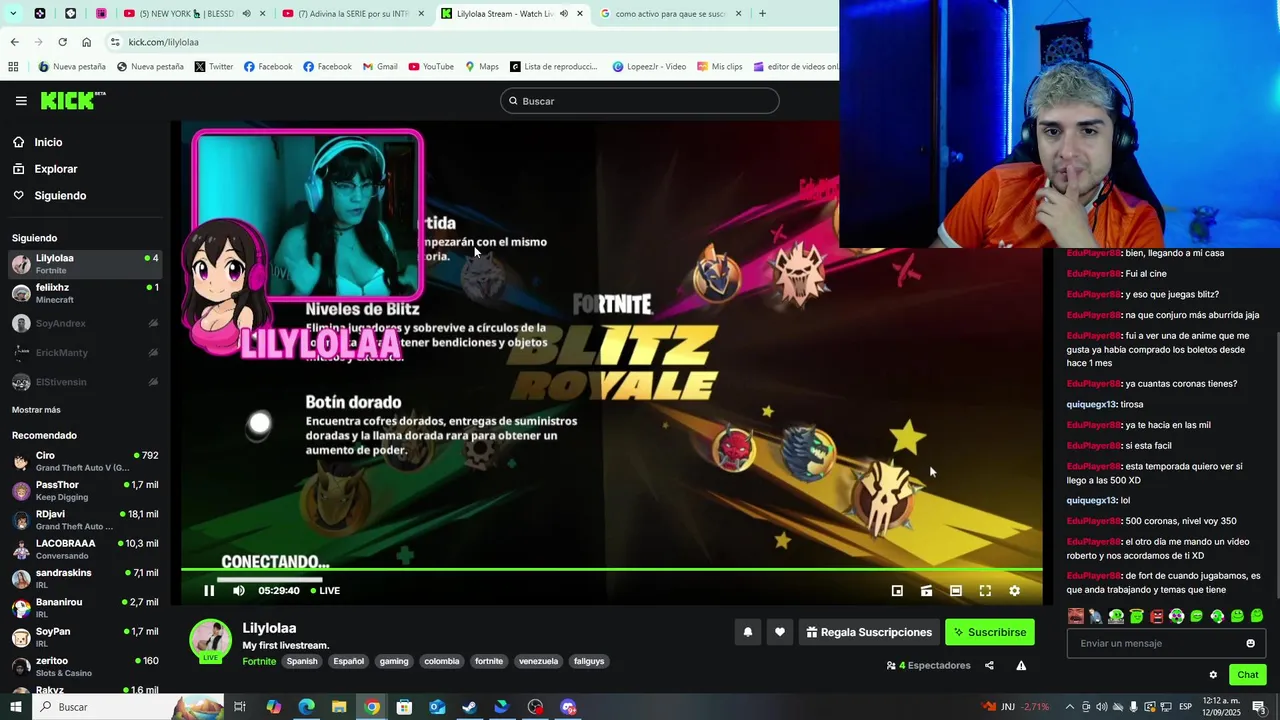Open recommended channel Ciro
1280x720 pixels.
pyautogui.click(x=85, y=461)
